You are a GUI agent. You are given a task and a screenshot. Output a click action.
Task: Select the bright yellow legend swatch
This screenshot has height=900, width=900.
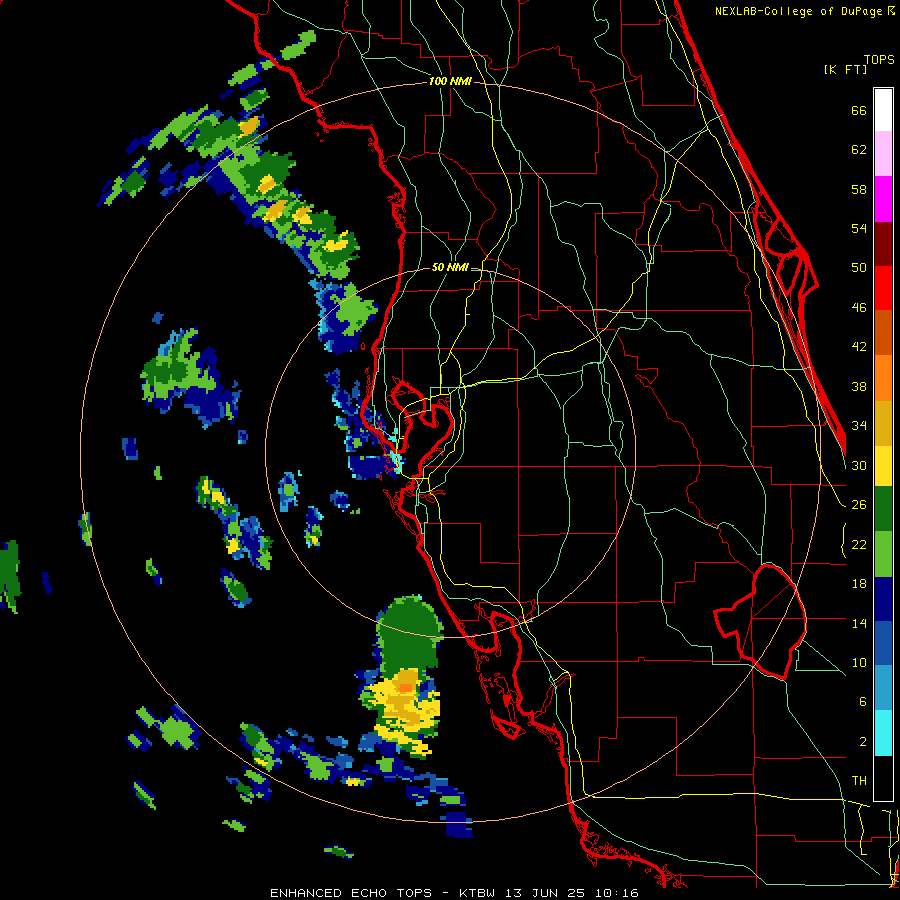[883, 466]
